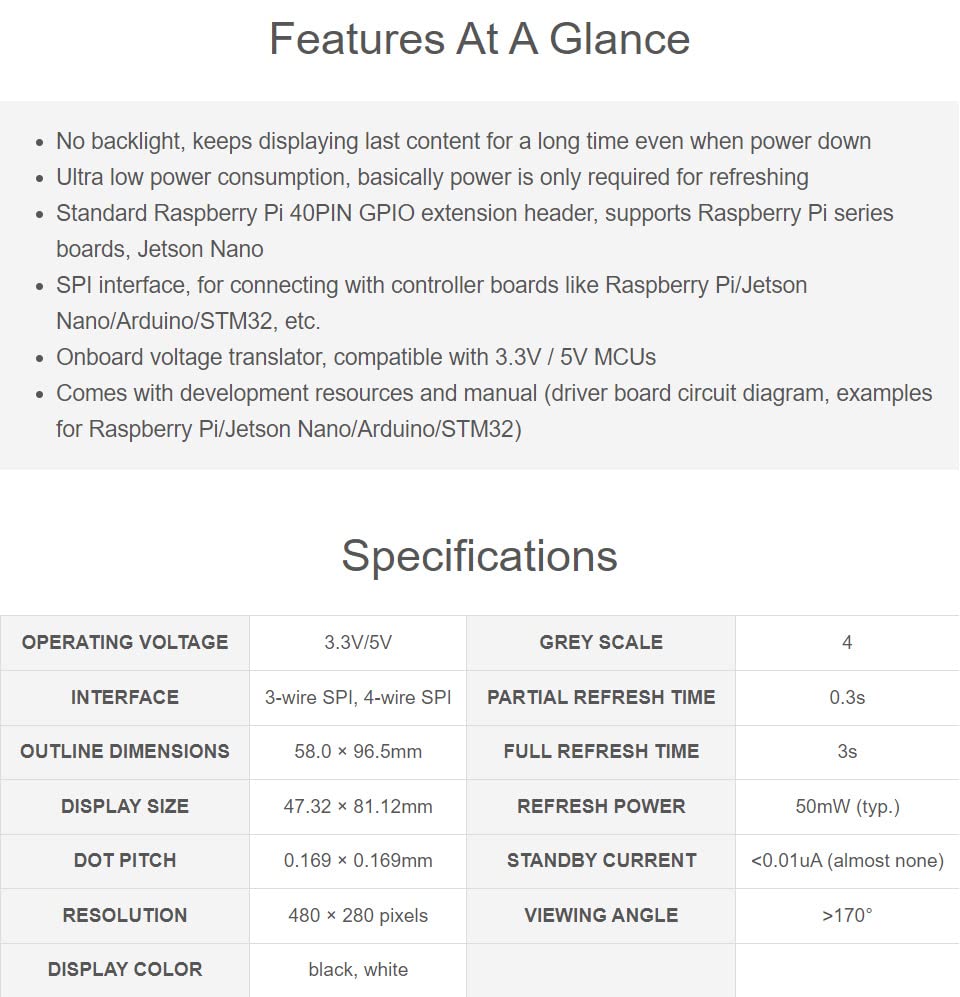Click the Display Color label cell

(125, 969)
